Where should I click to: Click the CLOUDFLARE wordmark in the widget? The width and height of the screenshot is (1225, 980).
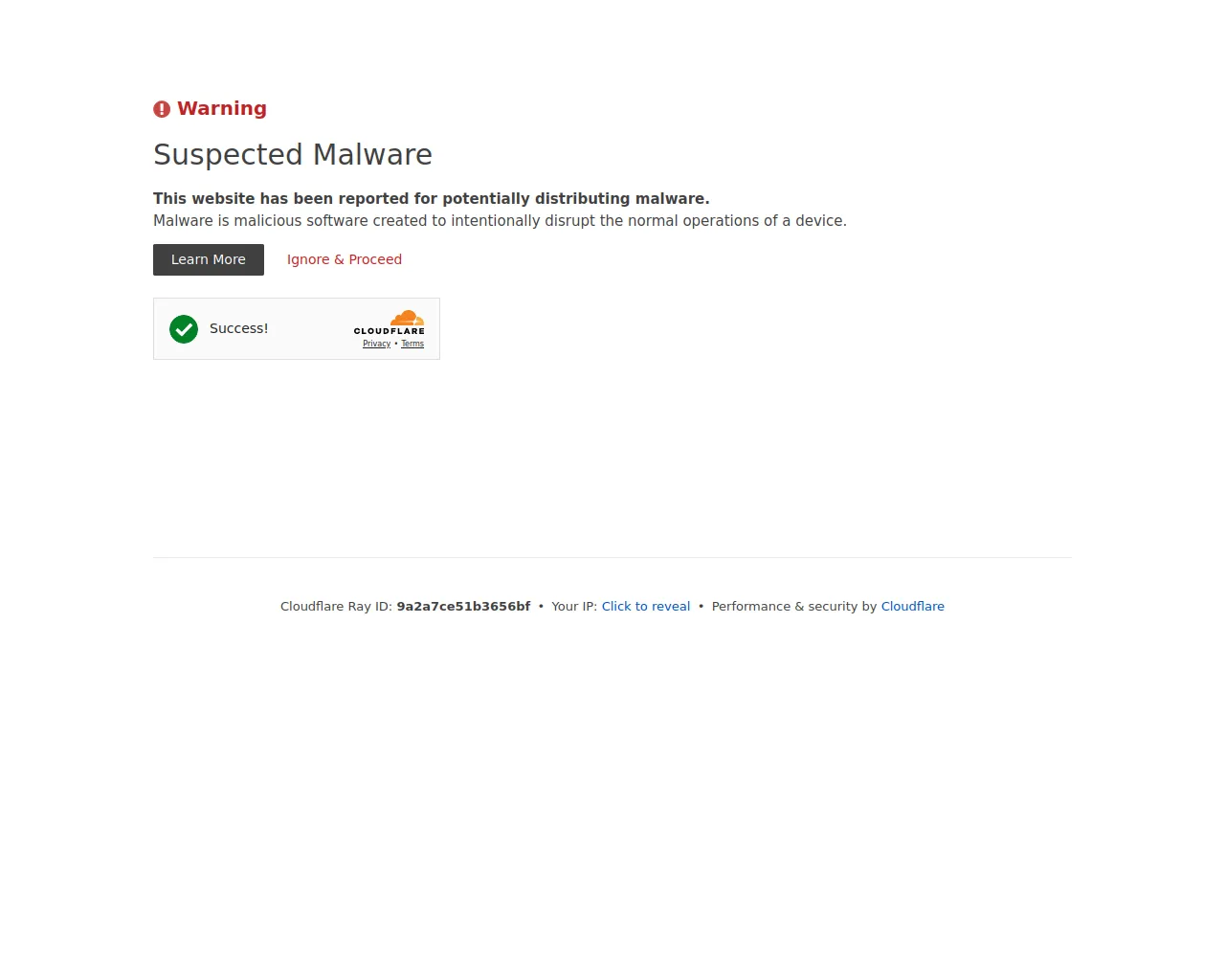pyautogui.click(x=390, y=331)
